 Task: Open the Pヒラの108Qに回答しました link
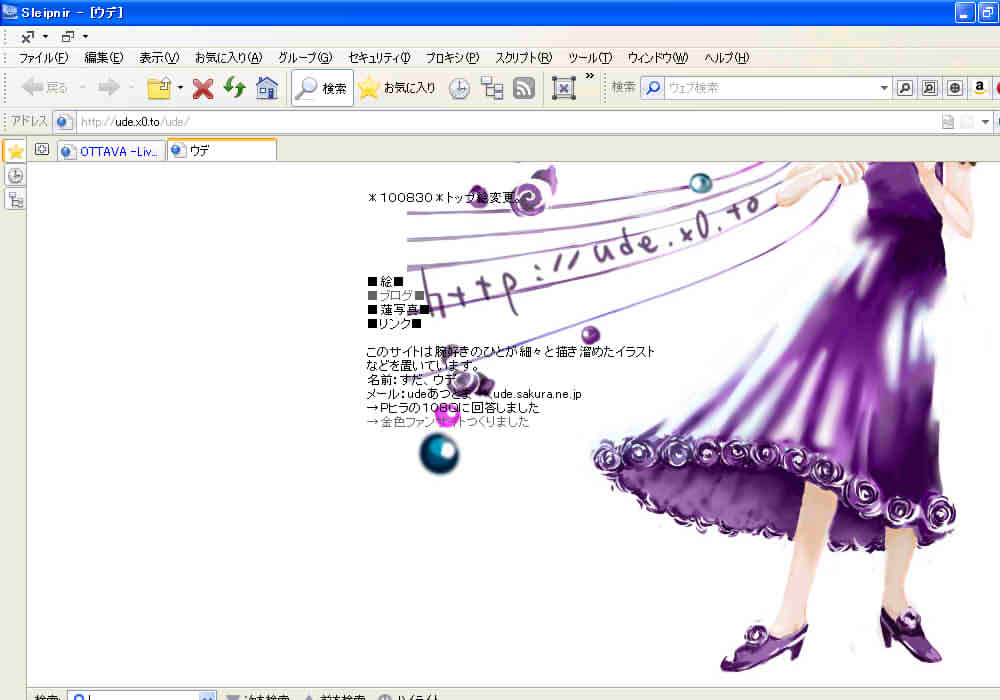pos(459,407)
